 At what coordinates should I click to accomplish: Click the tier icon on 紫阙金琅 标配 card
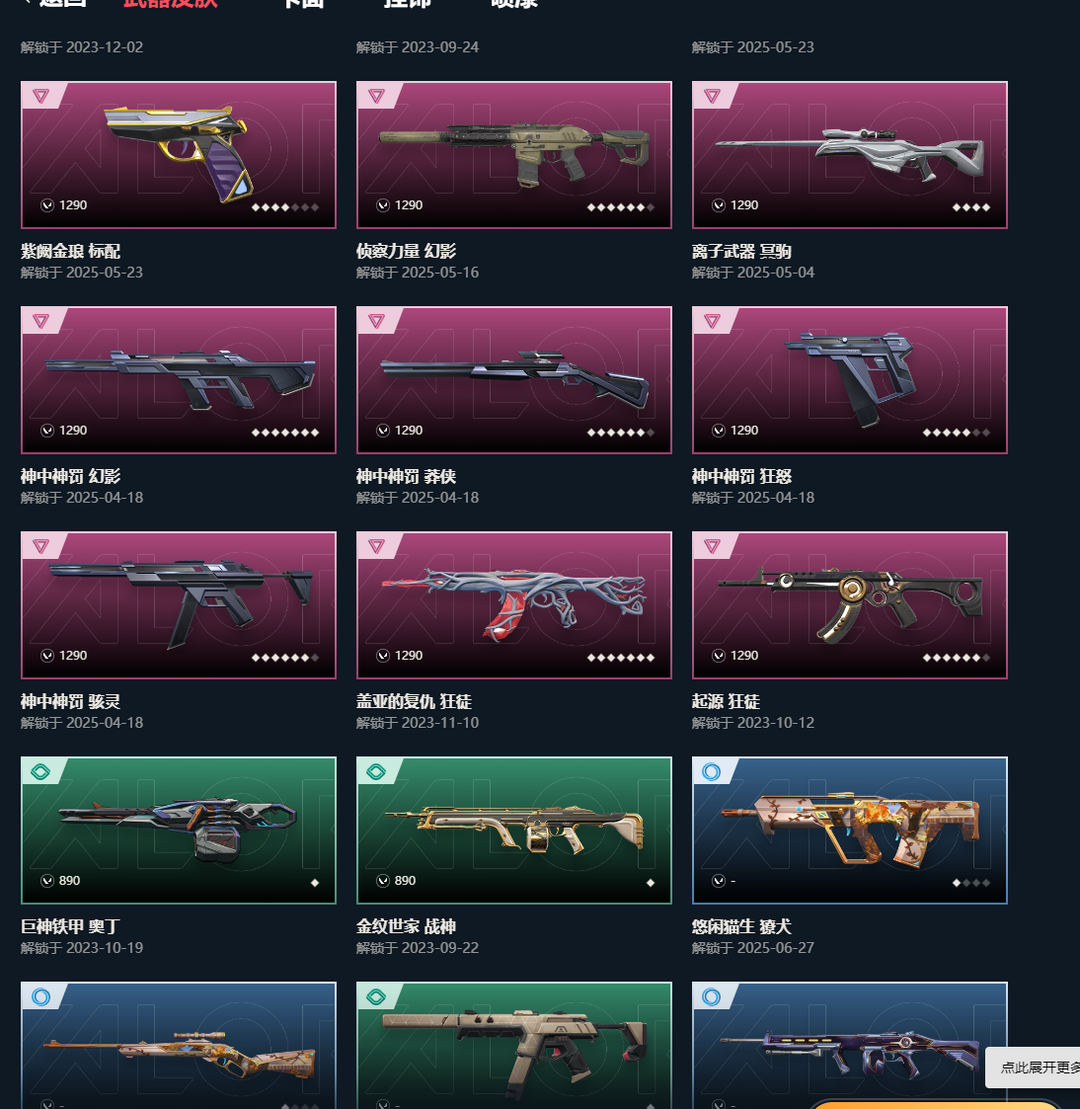tap(41, 95)
